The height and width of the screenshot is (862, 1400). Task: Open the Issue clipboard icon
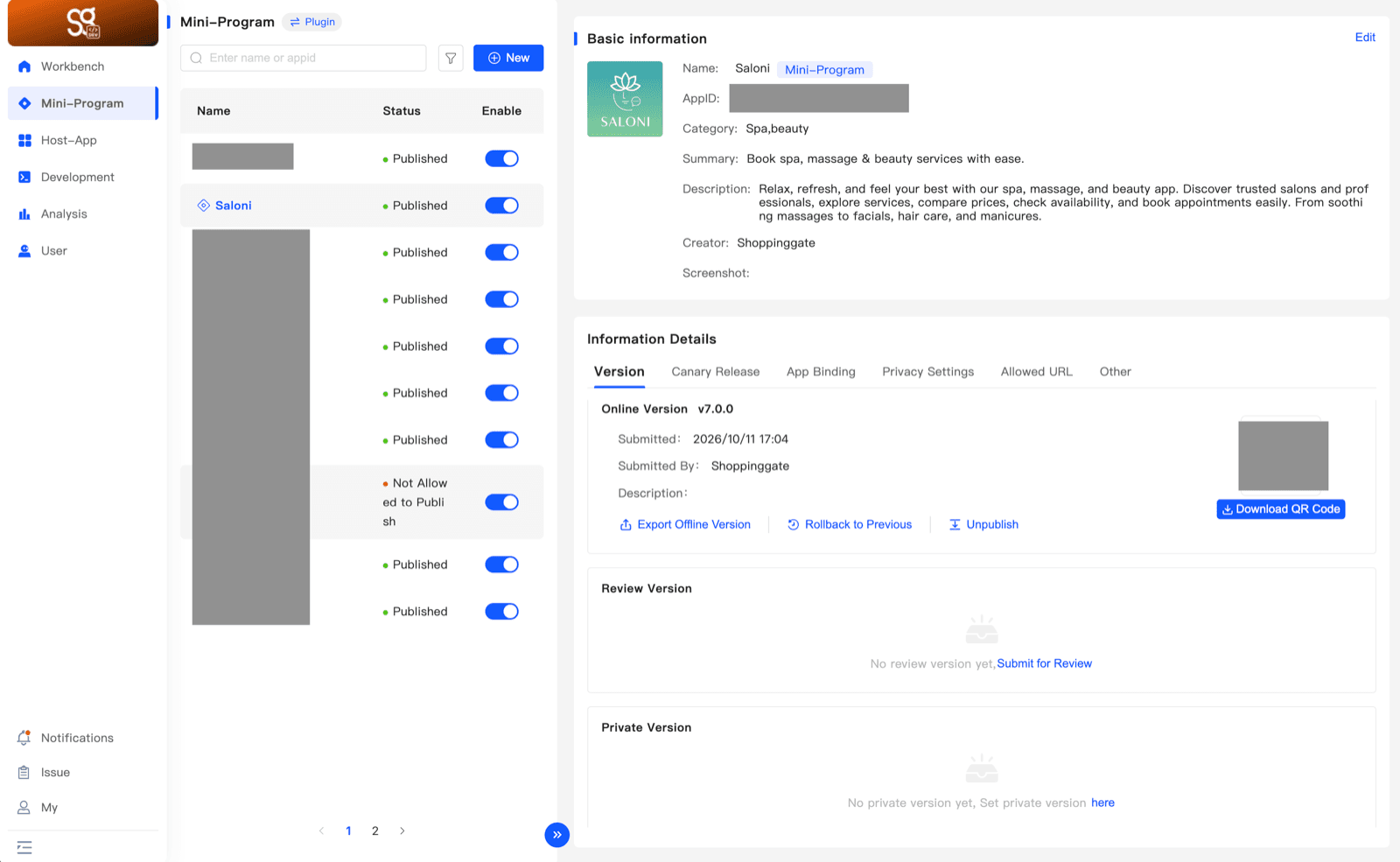[24, 773]
